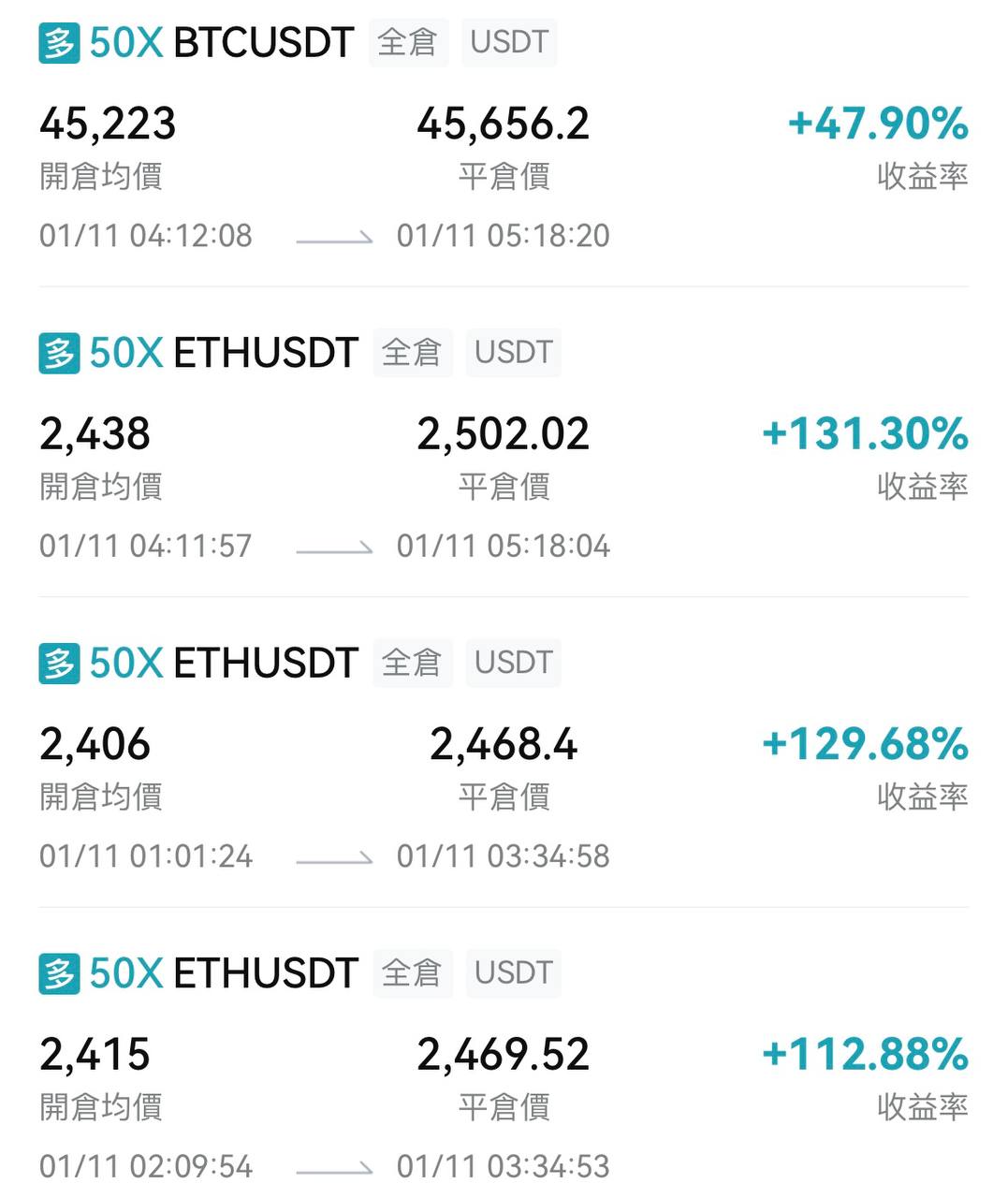Click the closing price 45,656.2
This screenshot has width=1008, height=1198.
pyautogui.click(x=504, y=124)
